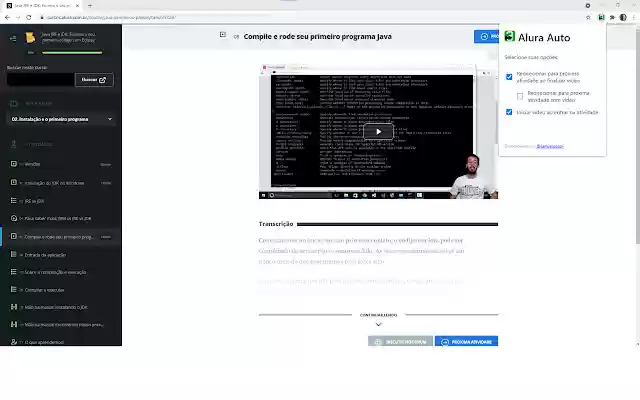The width and height of the screenshot is (640, 400).
Task: Click the Transcrição heading
Action: point(276,224)
